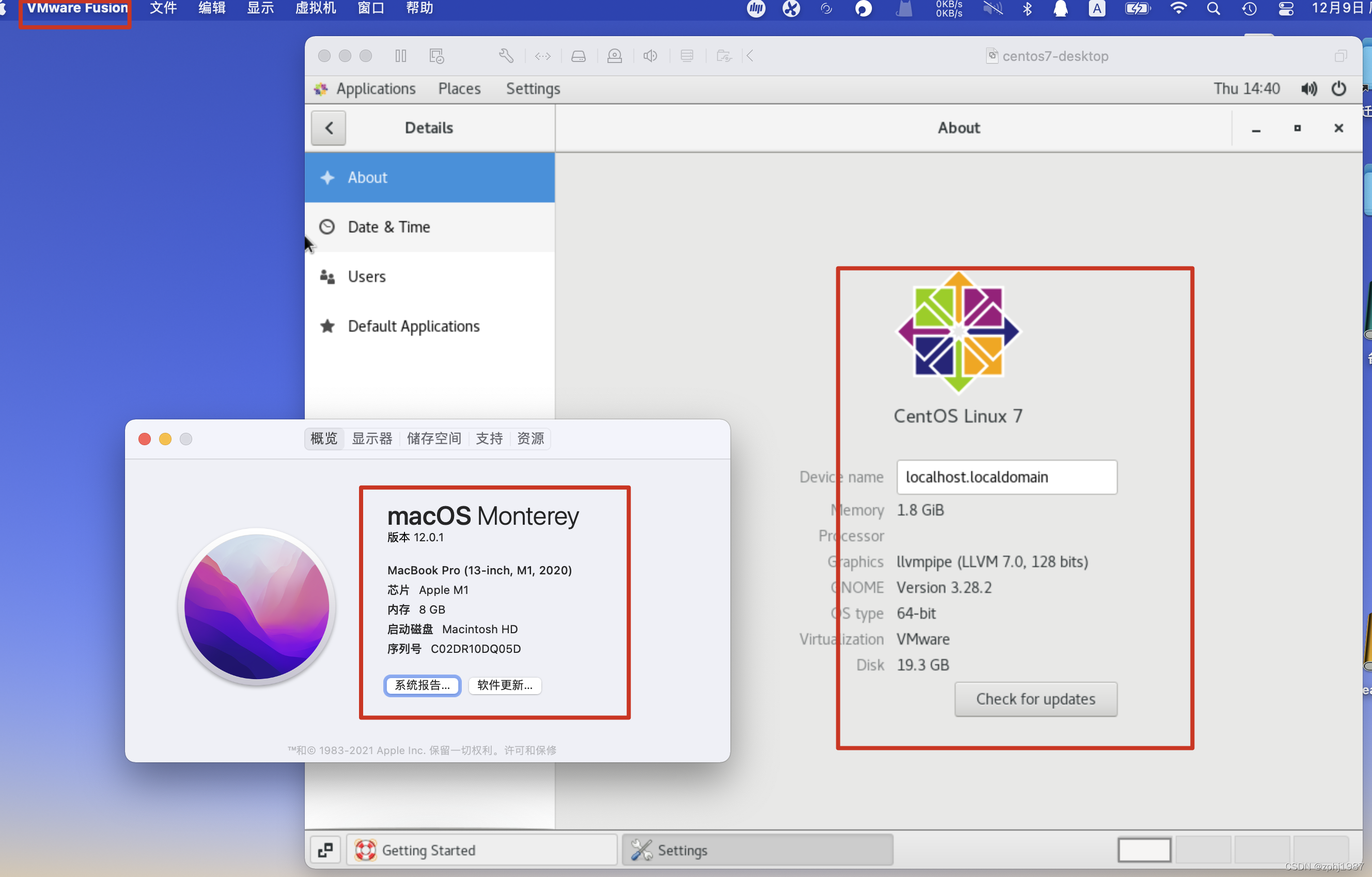Image resolution: width=1372 pixels, height=877 pixels.
Task: Click the network adapter arrows icon
Action: coord(542,56)
